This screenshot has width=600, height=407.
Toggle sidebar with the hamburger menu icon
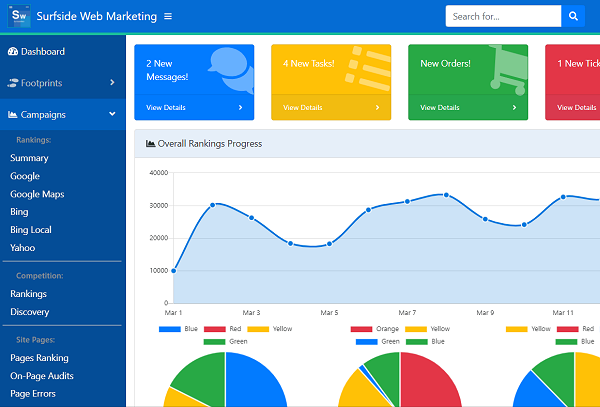click(168, 16)
